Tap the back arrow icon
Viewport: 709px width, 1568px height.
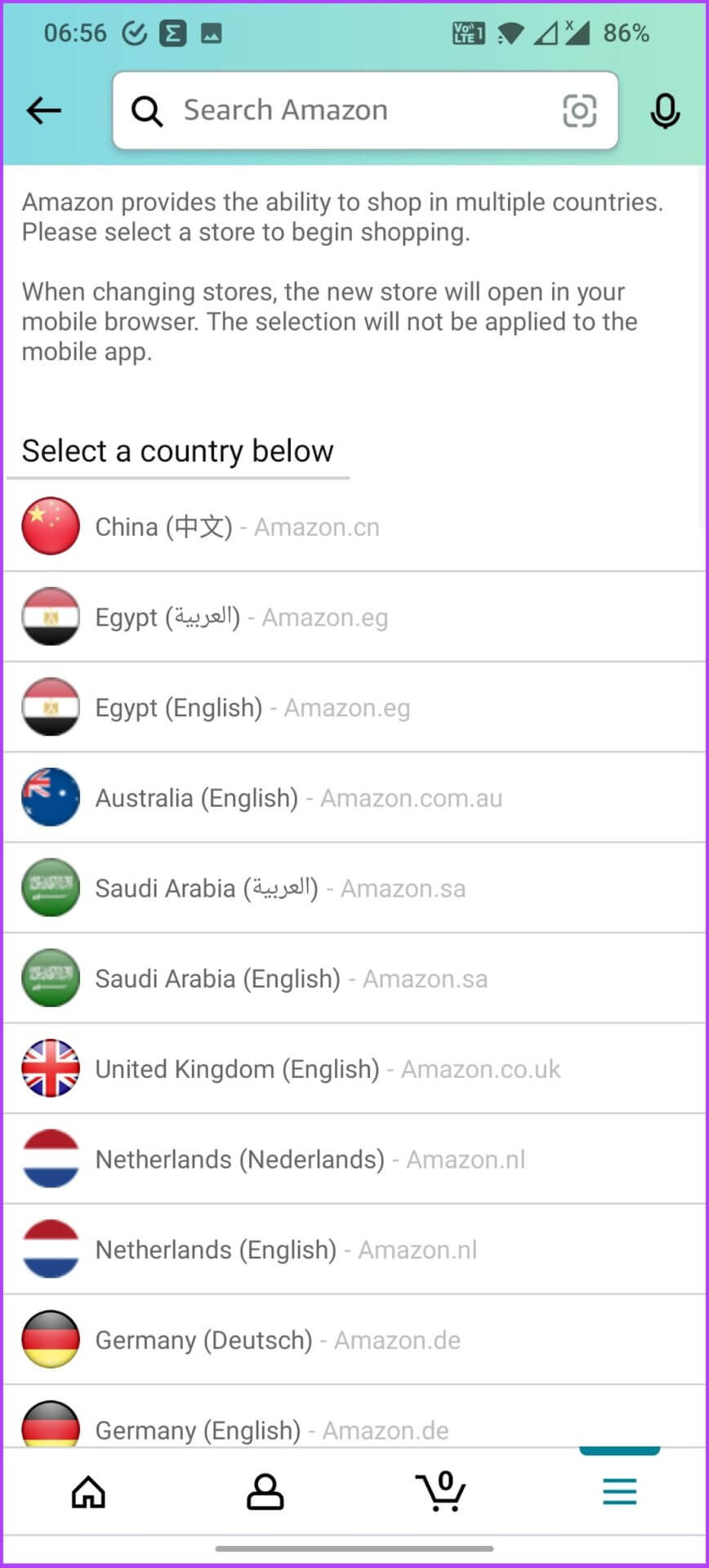pyautogui.click(x=44, y=110)
